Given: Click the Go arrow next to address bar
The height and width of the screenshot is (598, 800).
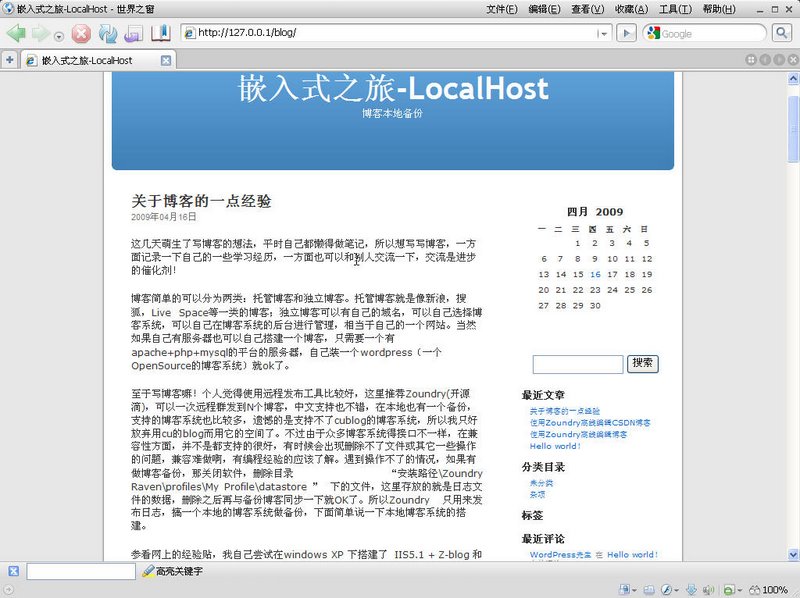Looking at the screenshot, I should click(626, 34).
